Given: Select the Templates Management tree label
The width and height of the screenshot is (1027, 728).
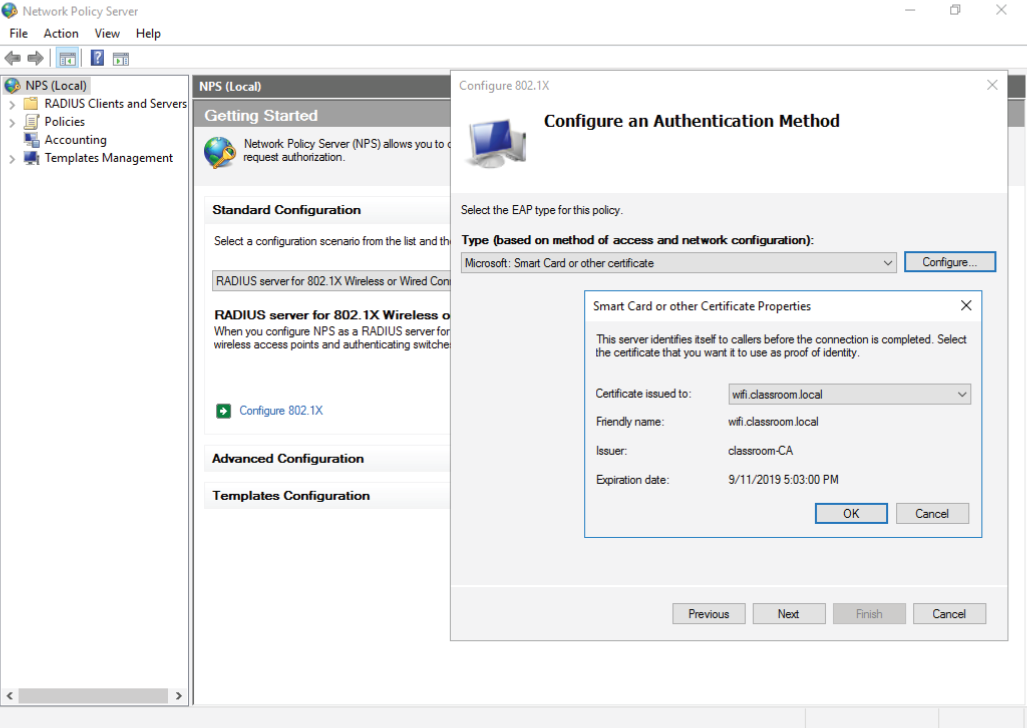Looking at the screenshot, I should coord(109,158).
